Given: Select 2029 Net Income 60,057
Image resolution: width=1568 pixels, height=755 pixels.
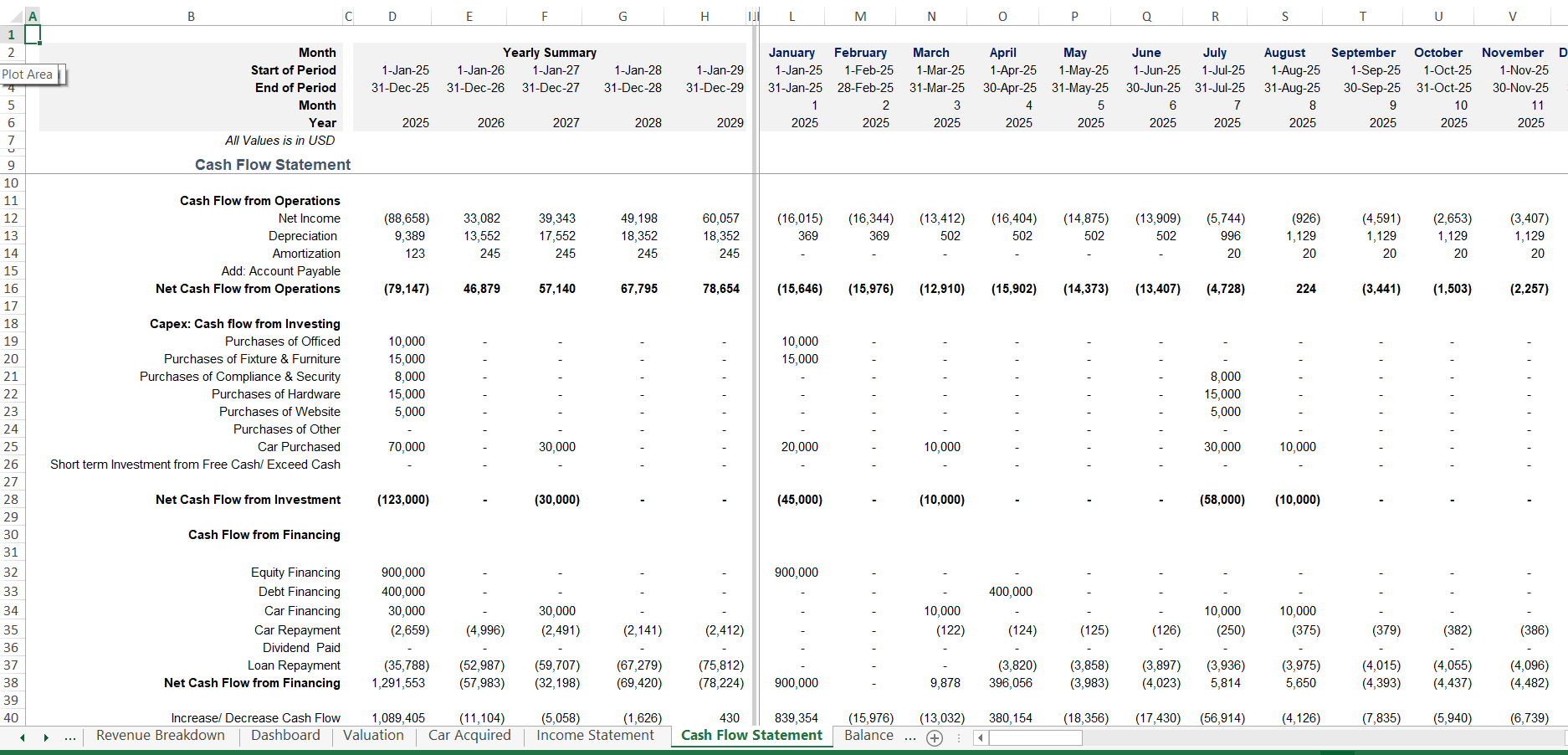Looking at the screenshot, I should [721, 218].
